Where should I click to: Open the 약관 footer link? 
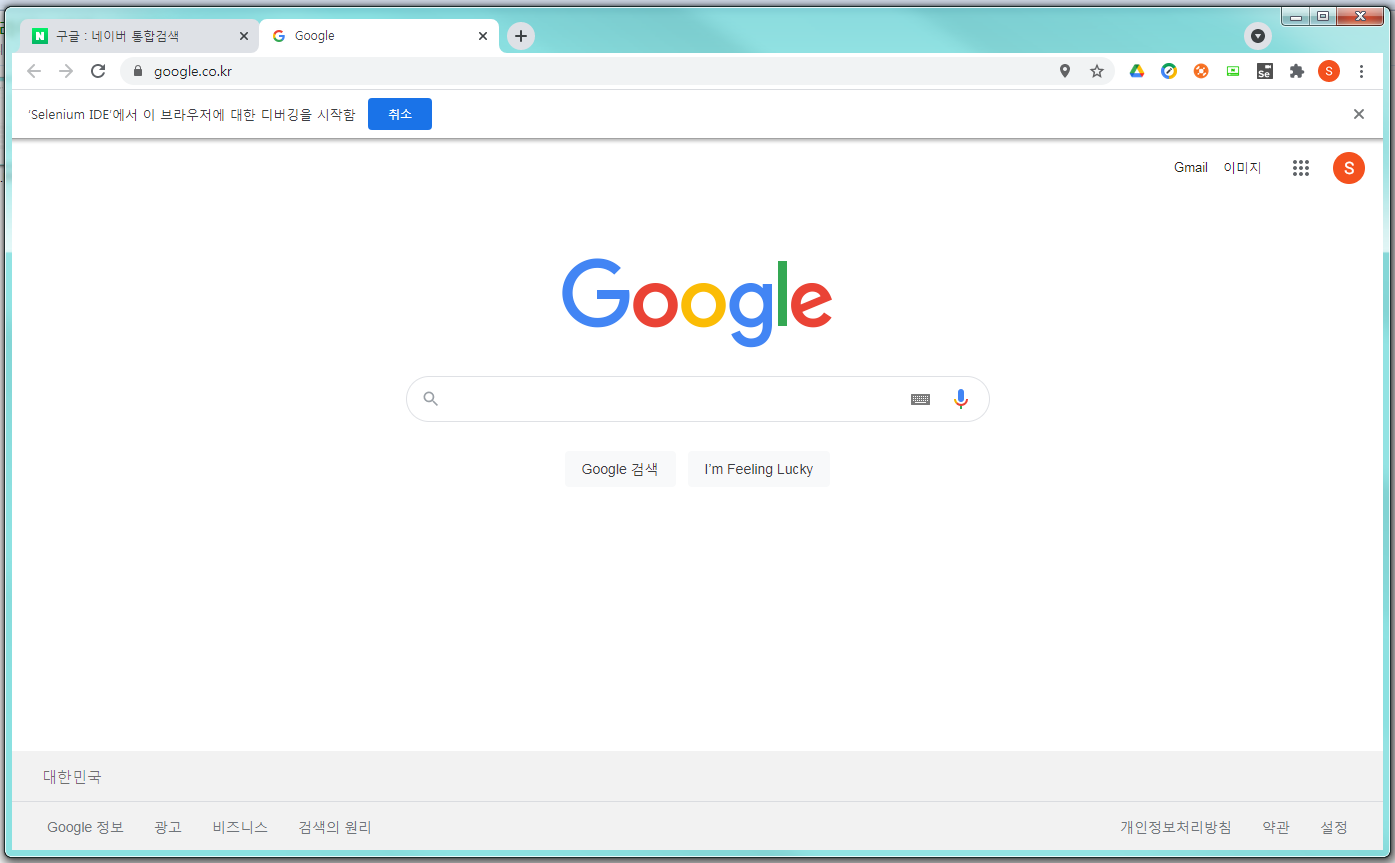pos(1276,827)
